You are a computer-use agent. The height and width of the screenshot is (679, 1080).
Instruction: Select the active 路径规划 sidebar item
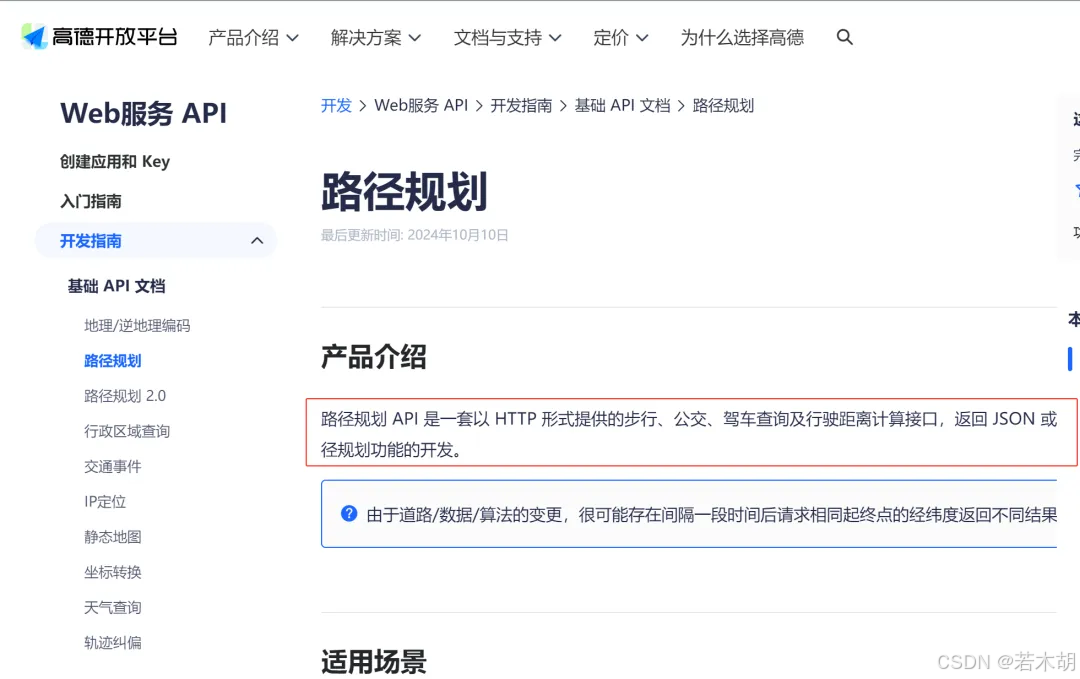[x=112, y=361]
